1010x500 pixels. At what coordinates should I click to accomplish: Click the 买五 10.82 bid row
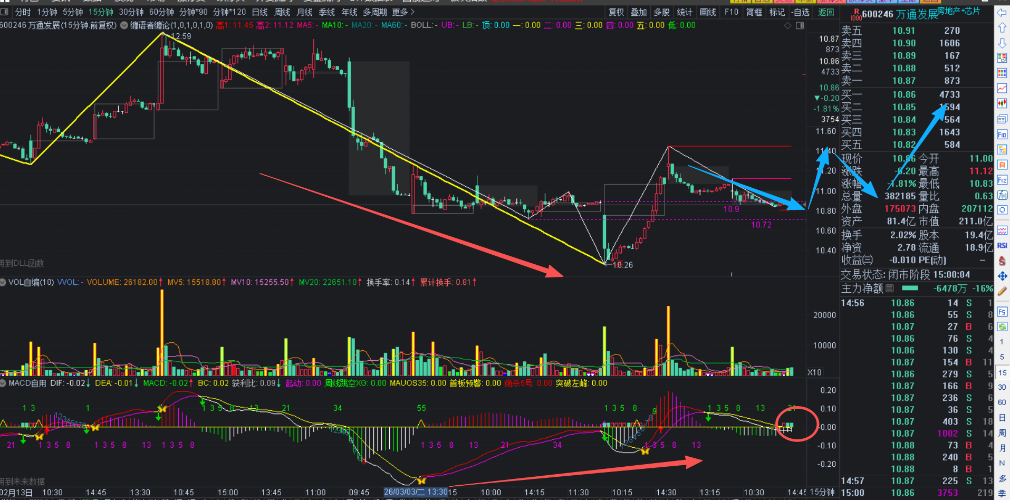[x=917, y=144]
